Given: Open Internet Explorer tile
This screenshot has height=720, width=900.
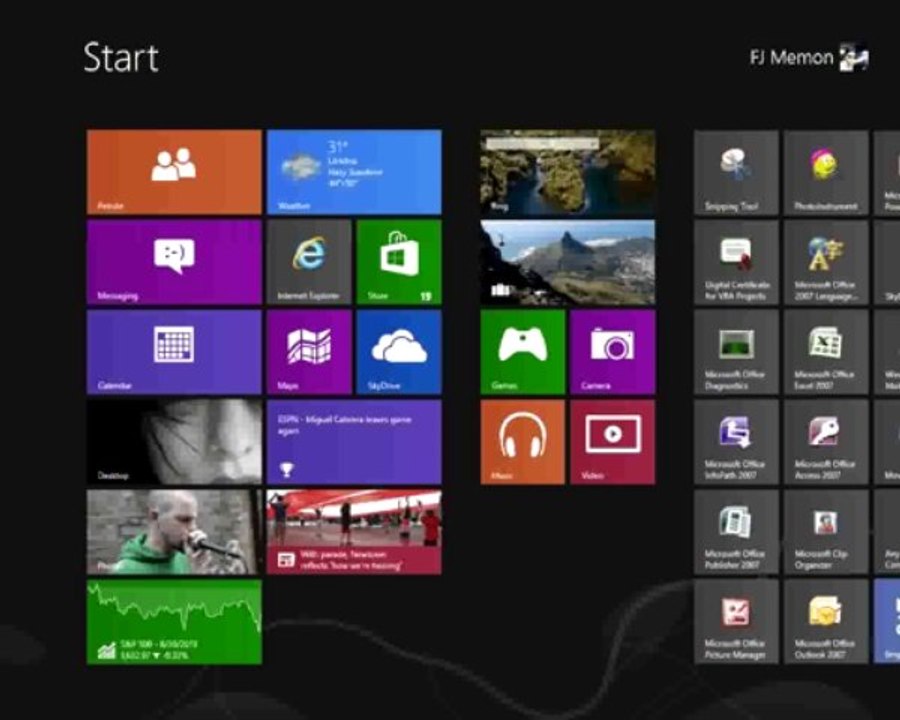Looking at the screenshot, I should (x=309, y=262).
